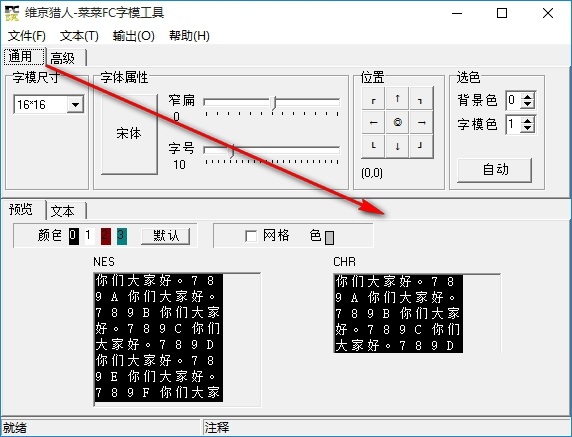572x437 pixels.
Task: Open the 字模尺寸 16*16 dropdown
Action: [76, 105]
